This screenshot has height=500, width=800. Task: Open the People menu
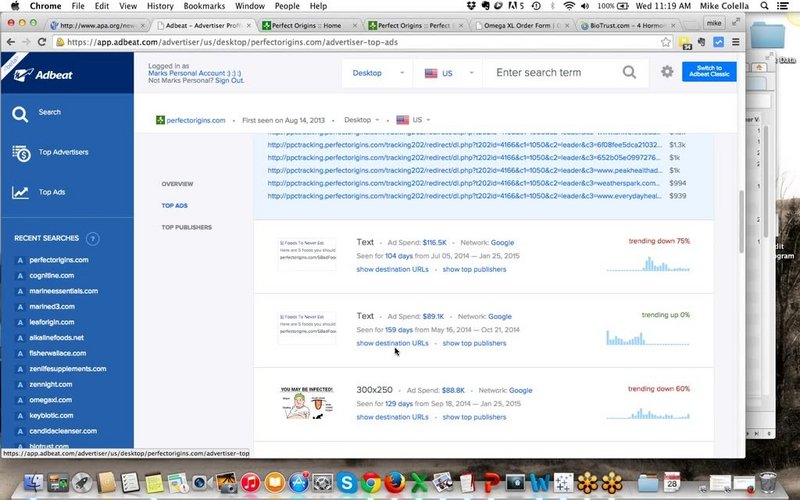287,6
